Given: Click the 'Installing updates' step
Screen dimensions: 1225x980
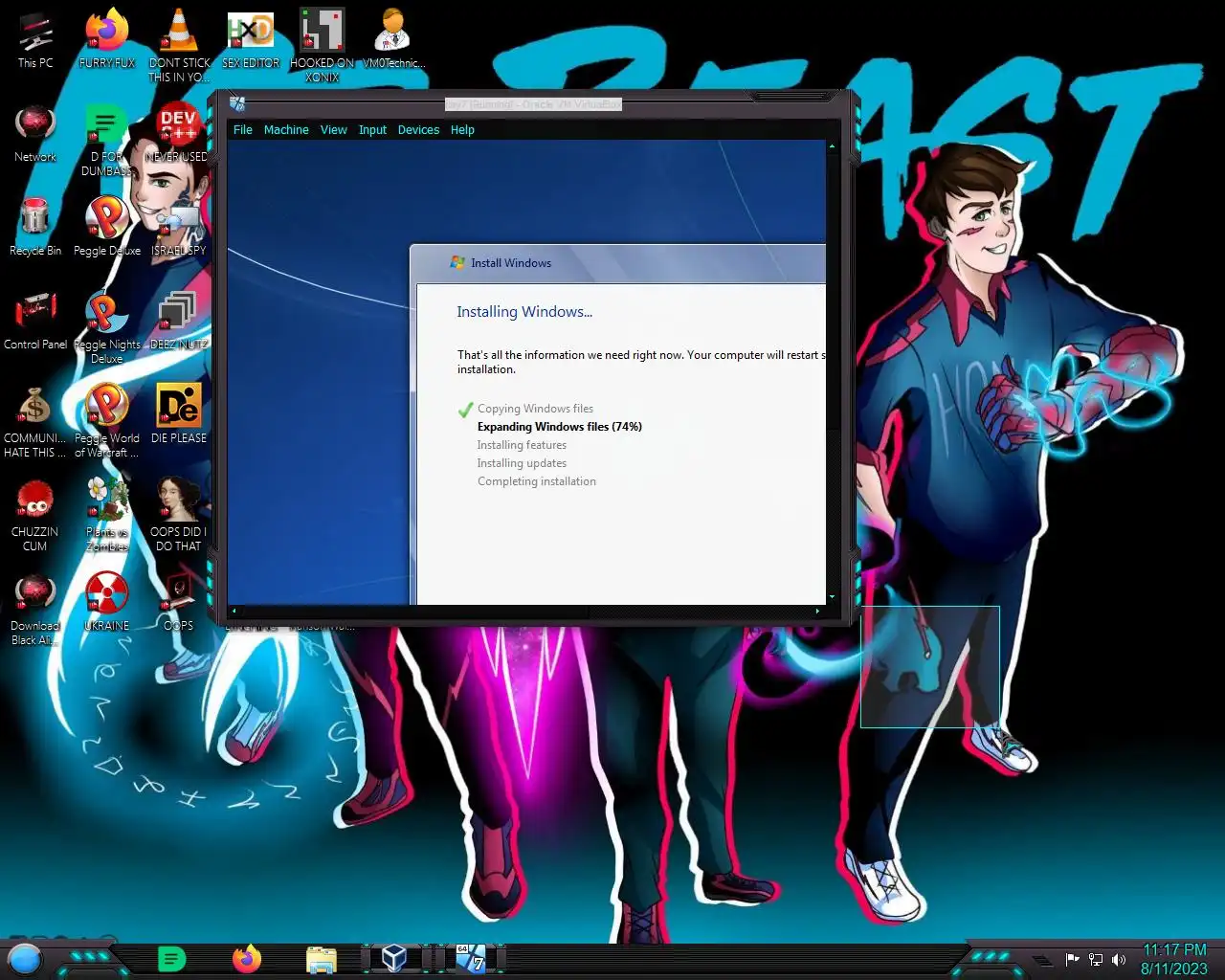Looking at the screenshot, I should pos(522,463).
